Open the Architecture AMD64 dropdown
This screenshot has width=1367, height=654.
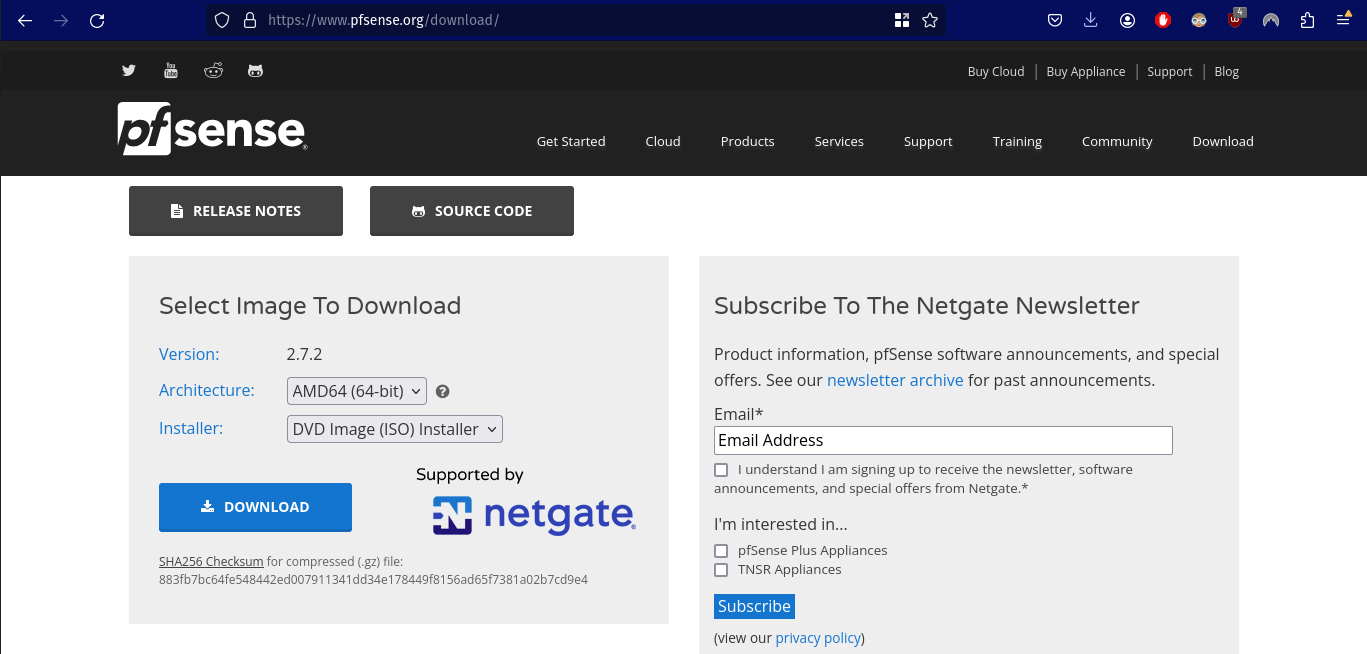[357, 391]
